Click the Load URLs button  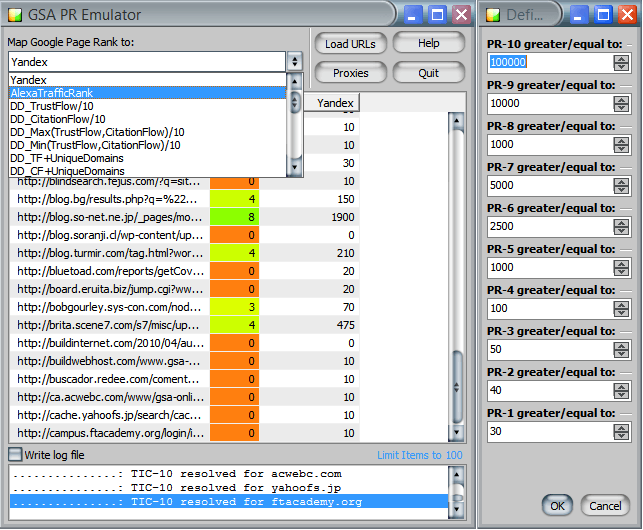350,43
